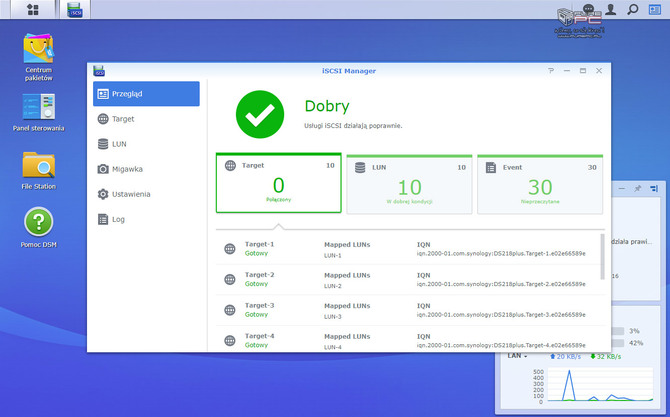Click the IQN value for Target-3
Viewport: 670px width, 417px height.
501,315
